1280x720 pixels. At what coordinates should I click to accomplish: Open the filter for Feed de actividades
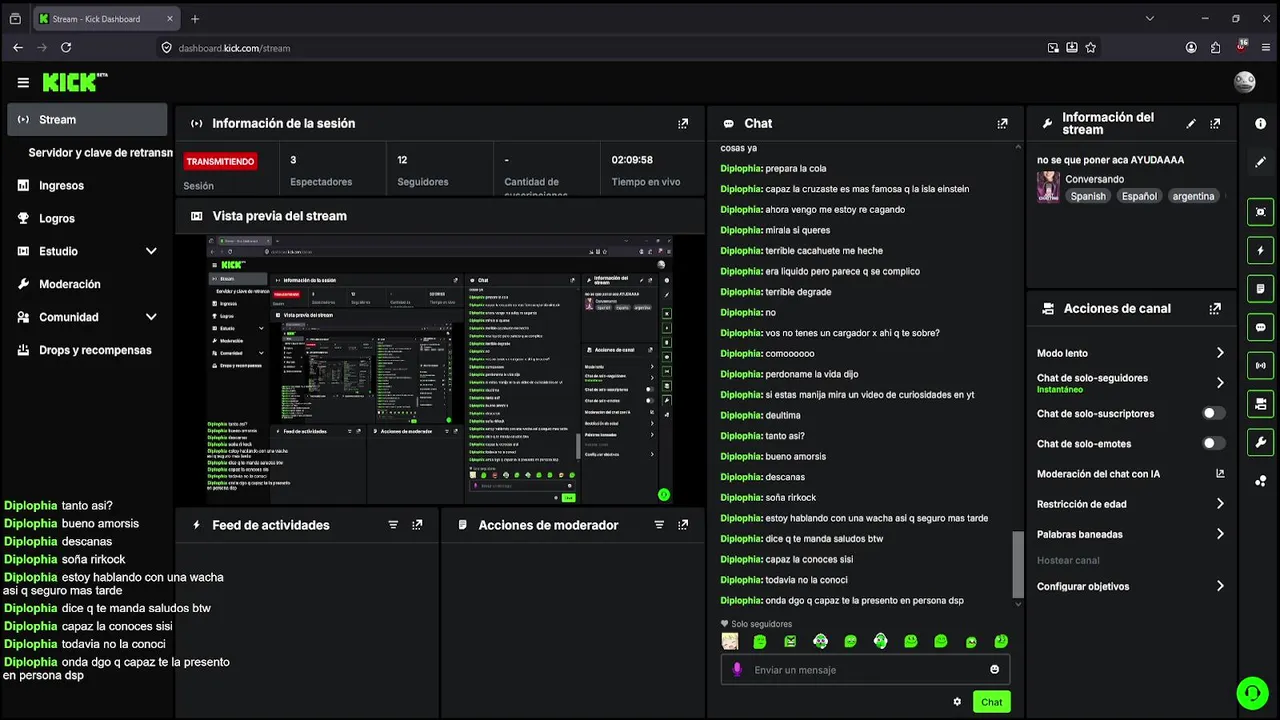pyautogui.click(x=393, y=525)
